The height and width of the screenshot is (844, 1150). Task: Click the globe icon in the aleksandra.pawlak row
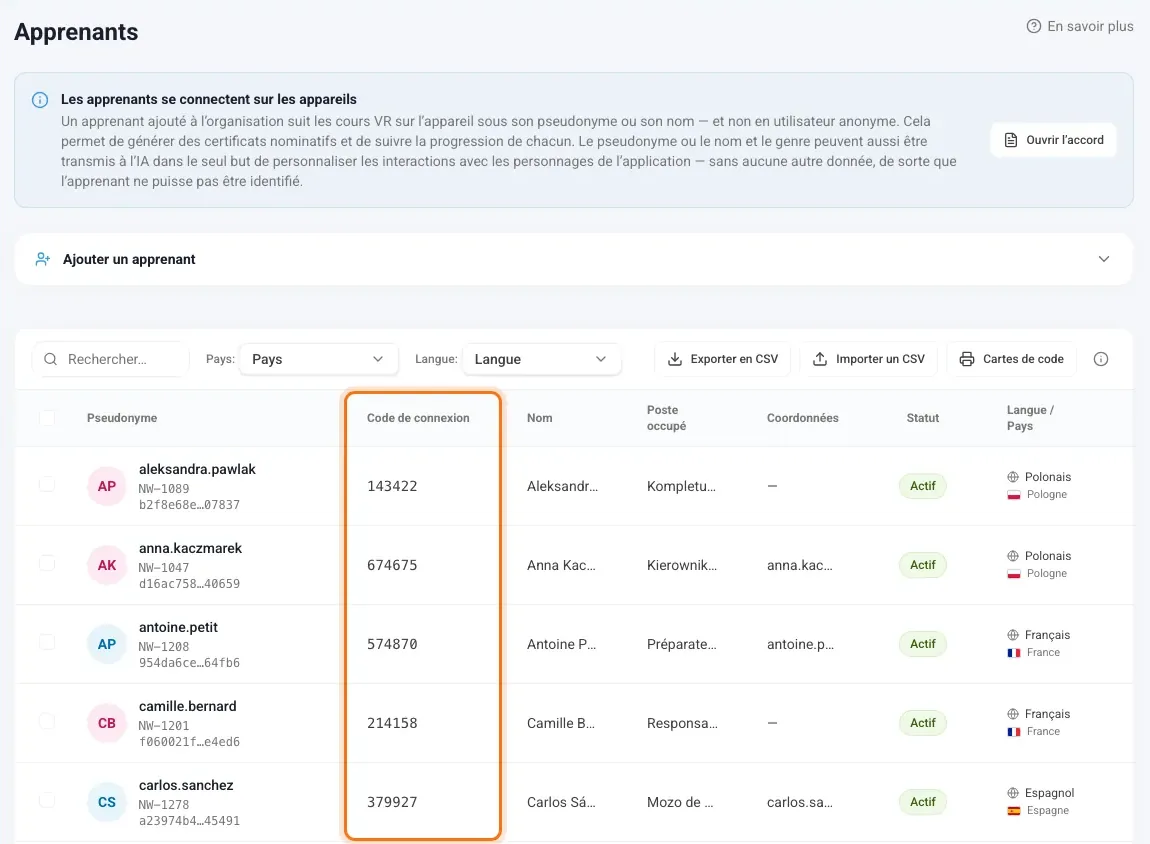pyautogui.click(x=1013, y=477)
